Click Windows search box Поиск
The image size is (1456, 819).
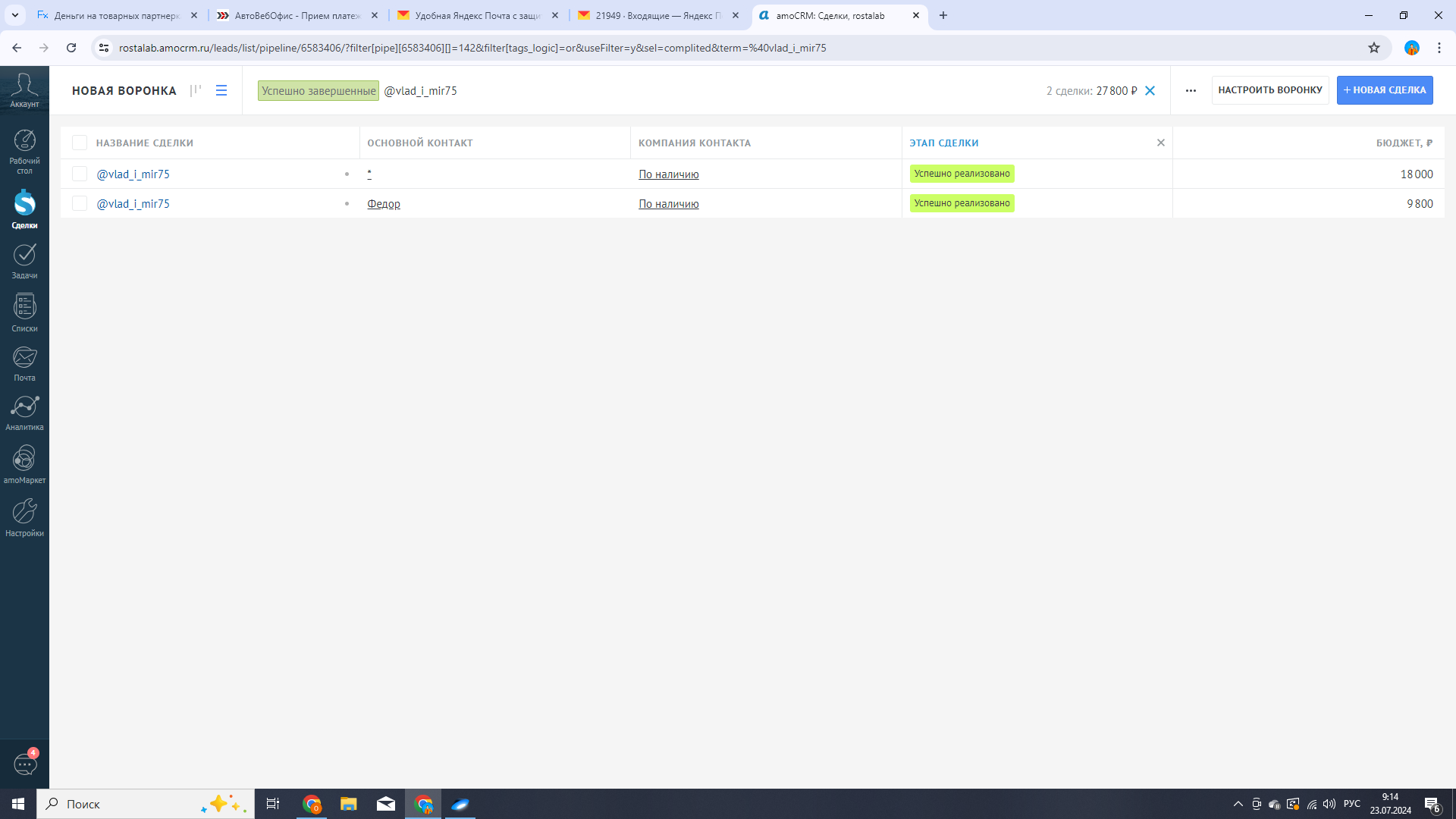pos(146,804)
